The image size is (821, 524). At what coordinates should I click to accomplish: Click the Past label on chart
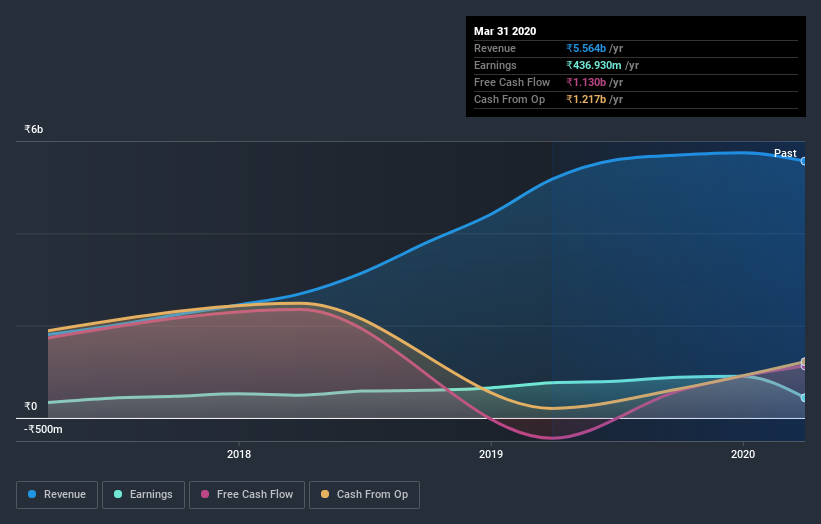click(x=785, y=153)
